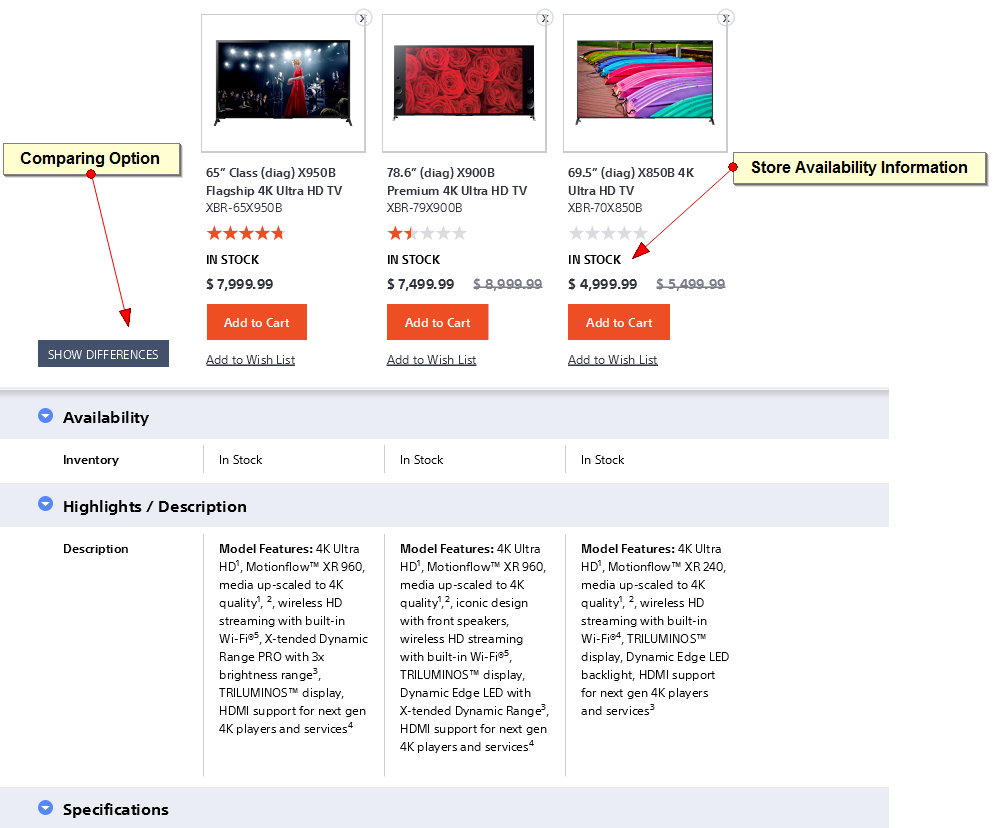View empty star rating of X850B TV
Viewport: 996px width, 828px height.
(607, 234)
